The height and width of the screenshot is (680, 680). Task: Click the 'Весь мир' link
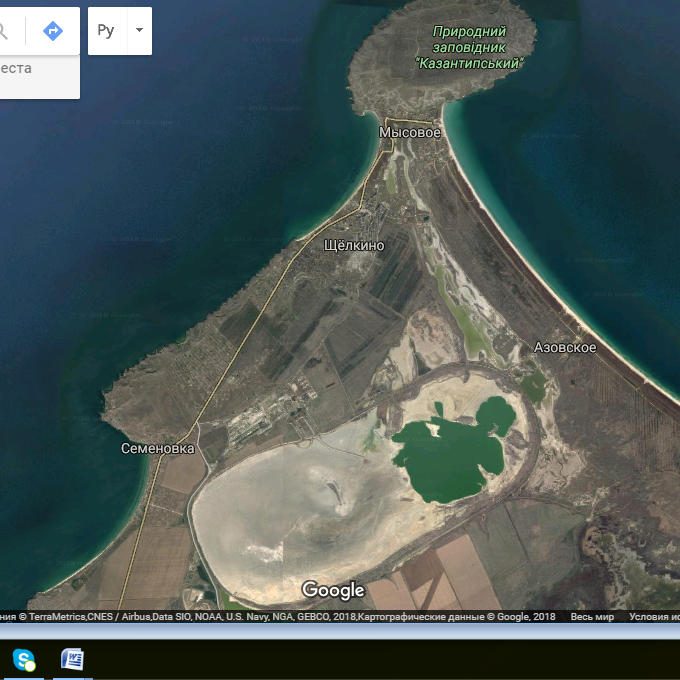(x=592, y=617)
